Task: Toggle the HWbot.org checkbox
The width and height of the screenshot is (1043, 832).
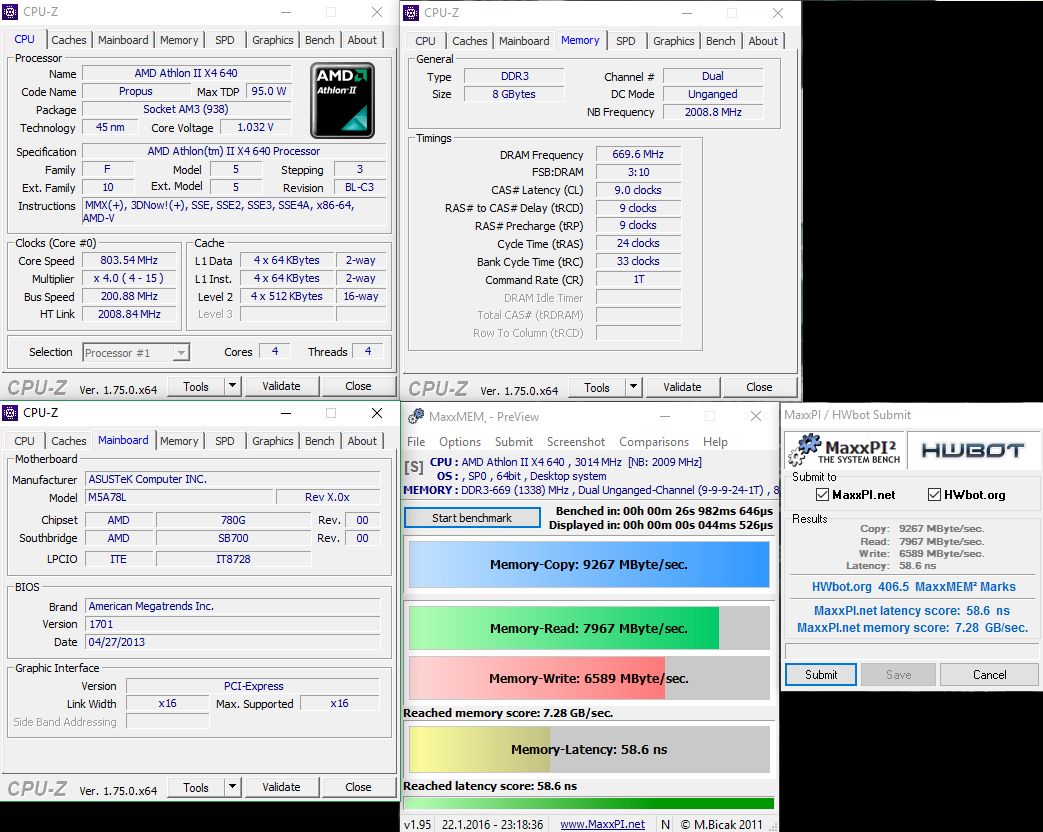Action: (x=935, y=495)
